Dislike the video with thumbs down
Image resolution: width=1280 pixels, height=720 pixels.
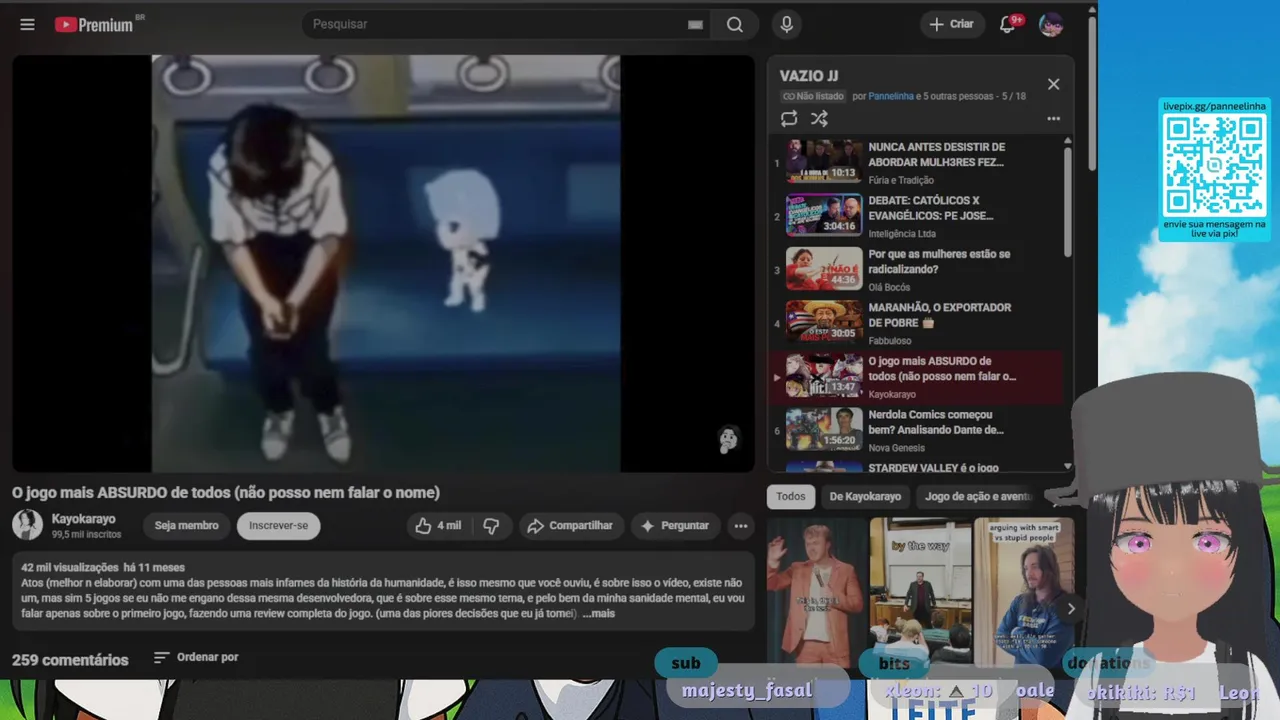tap(491, 526)
